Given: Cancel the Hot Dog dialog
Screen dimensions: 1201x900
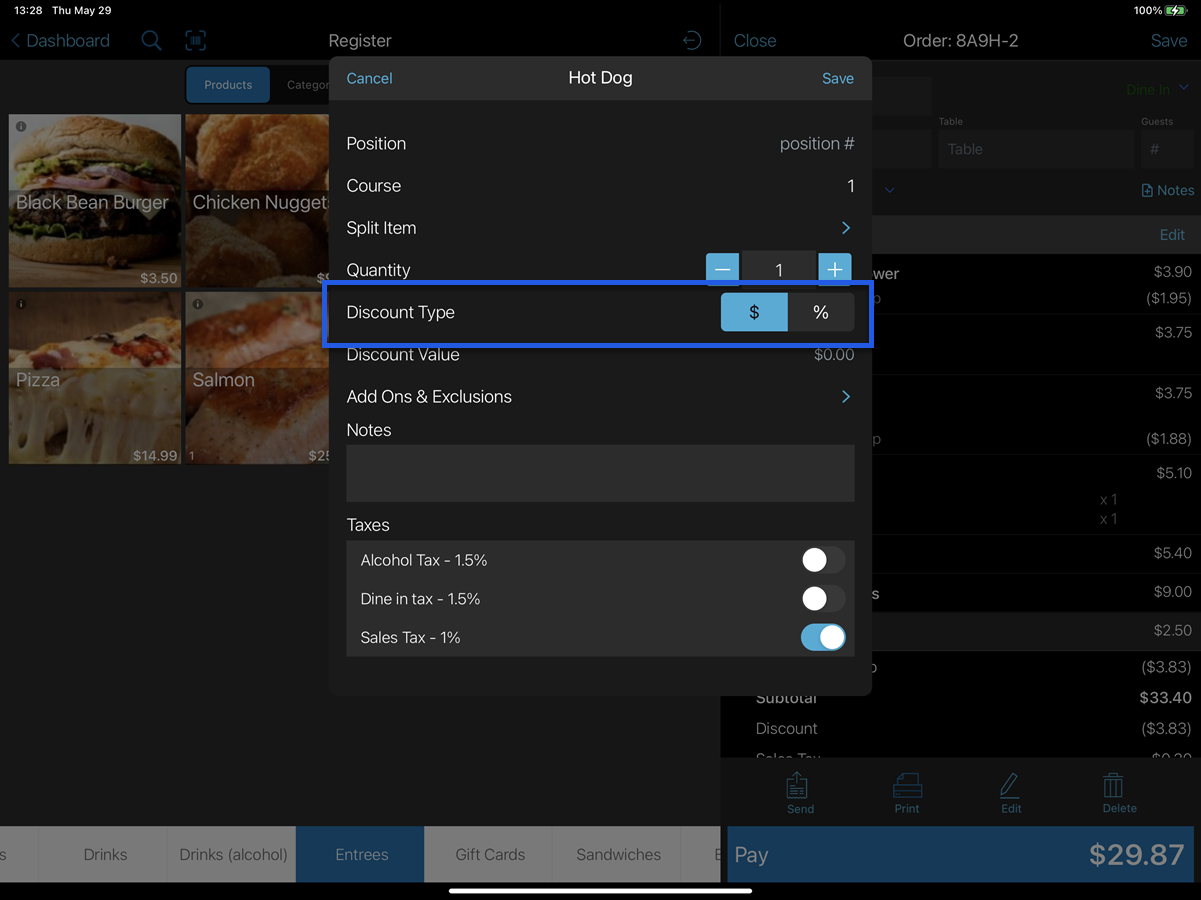Looking at the screenshot, I should (369, 78).
